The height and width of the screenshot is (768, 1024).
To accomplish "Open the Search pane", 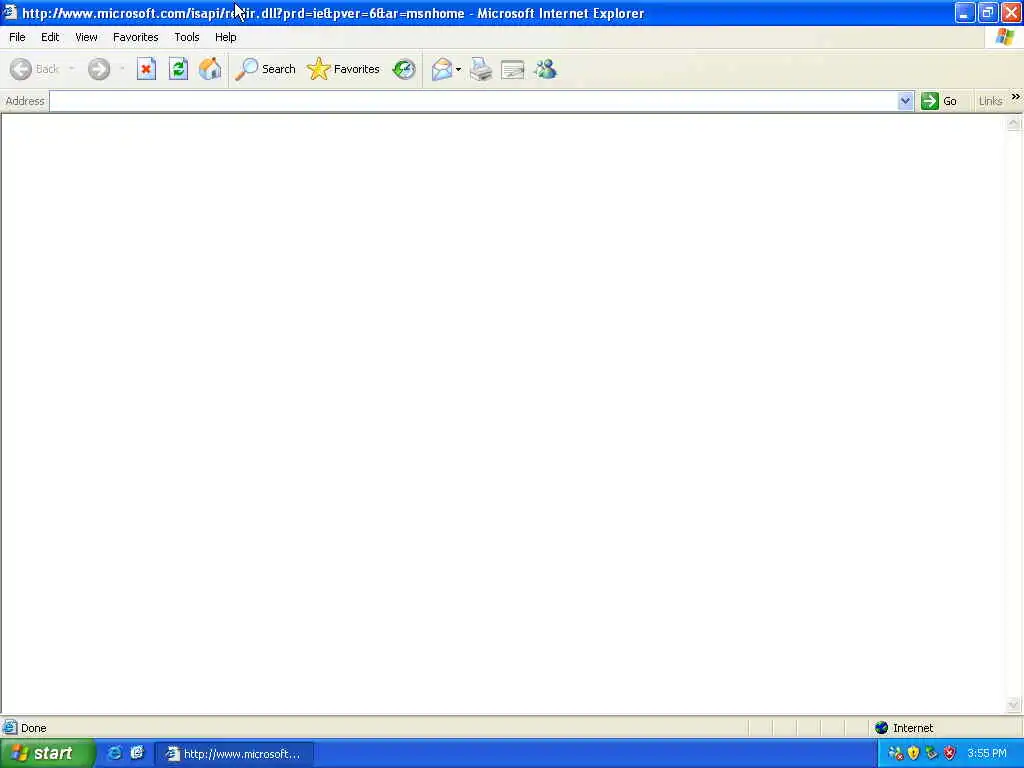I will coord(265,69).
